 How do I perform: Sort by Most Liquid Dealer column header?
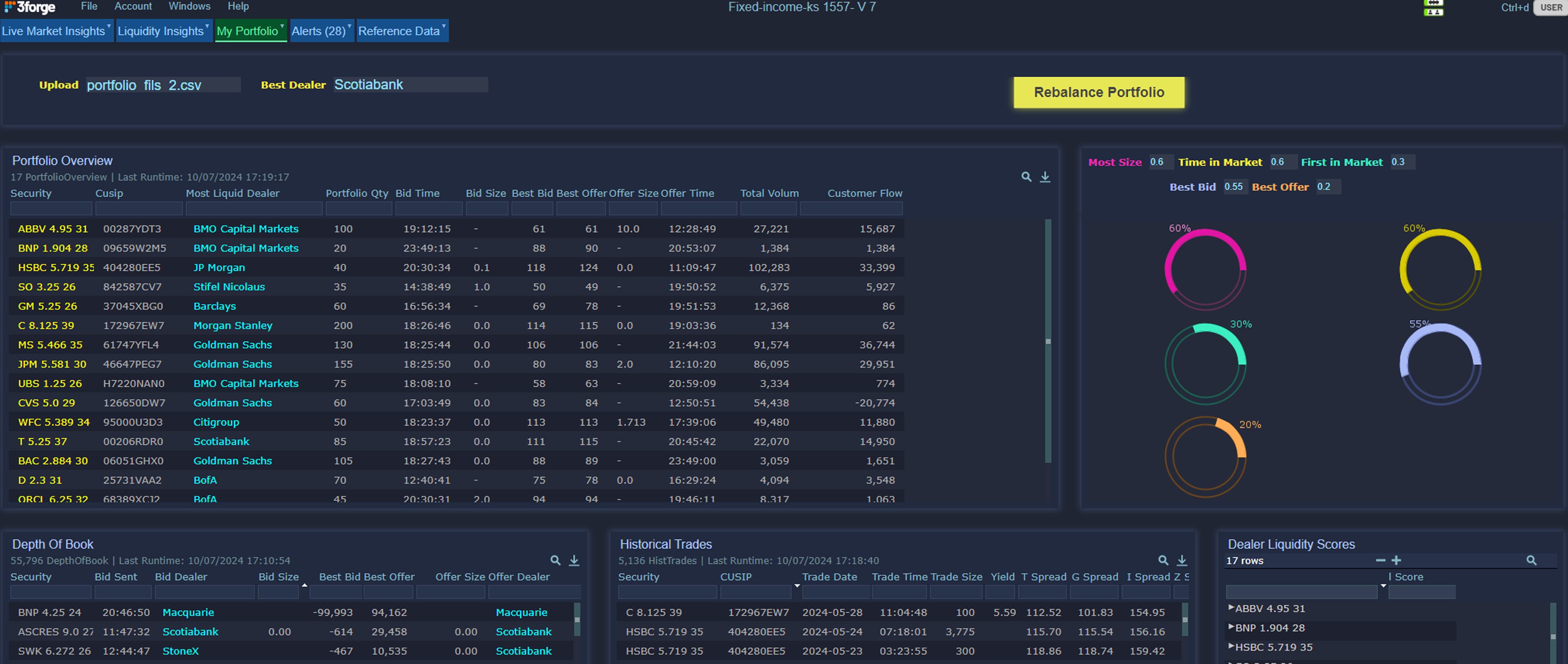[x=232, y=194]
